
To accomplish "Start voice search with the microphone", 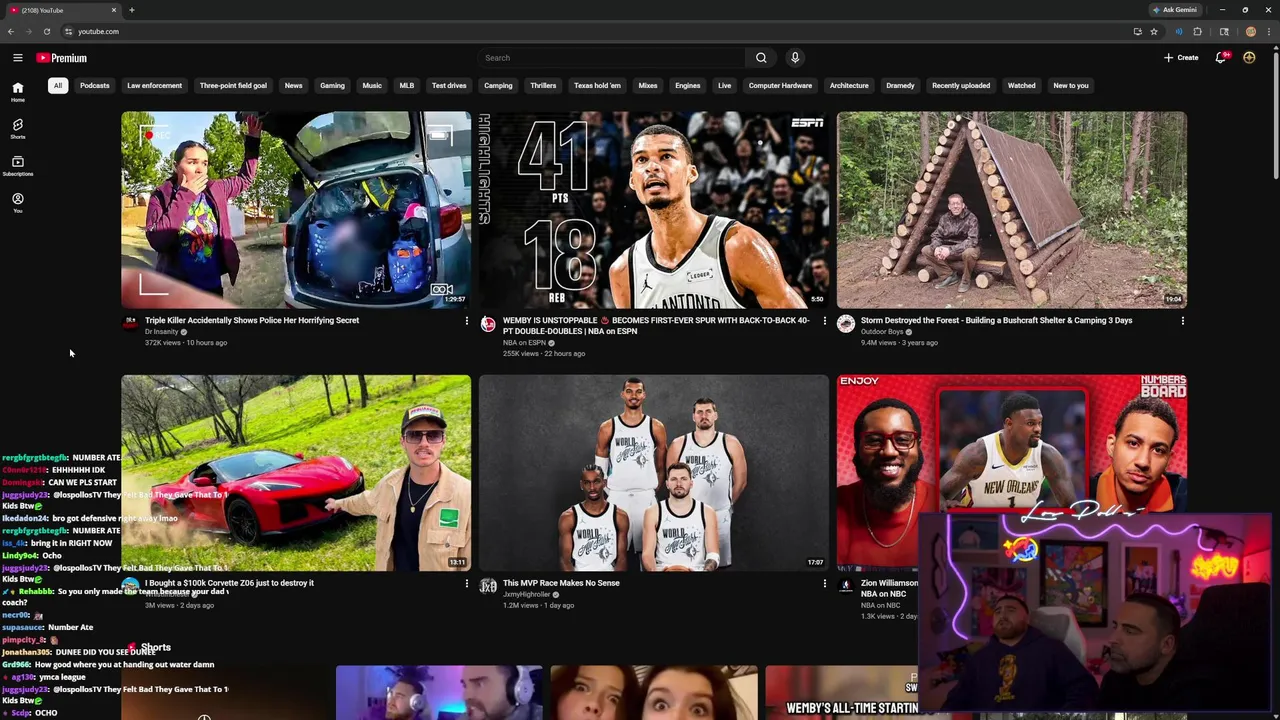I will (x=795, y=58).
